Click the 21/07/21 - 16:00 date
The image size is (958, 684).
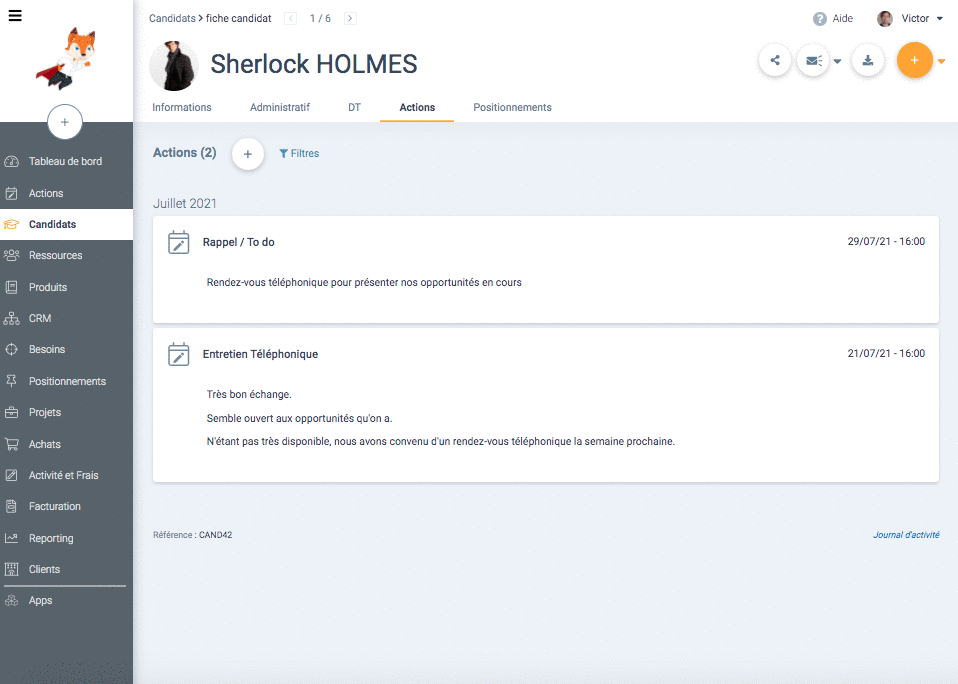coord(886,353)
